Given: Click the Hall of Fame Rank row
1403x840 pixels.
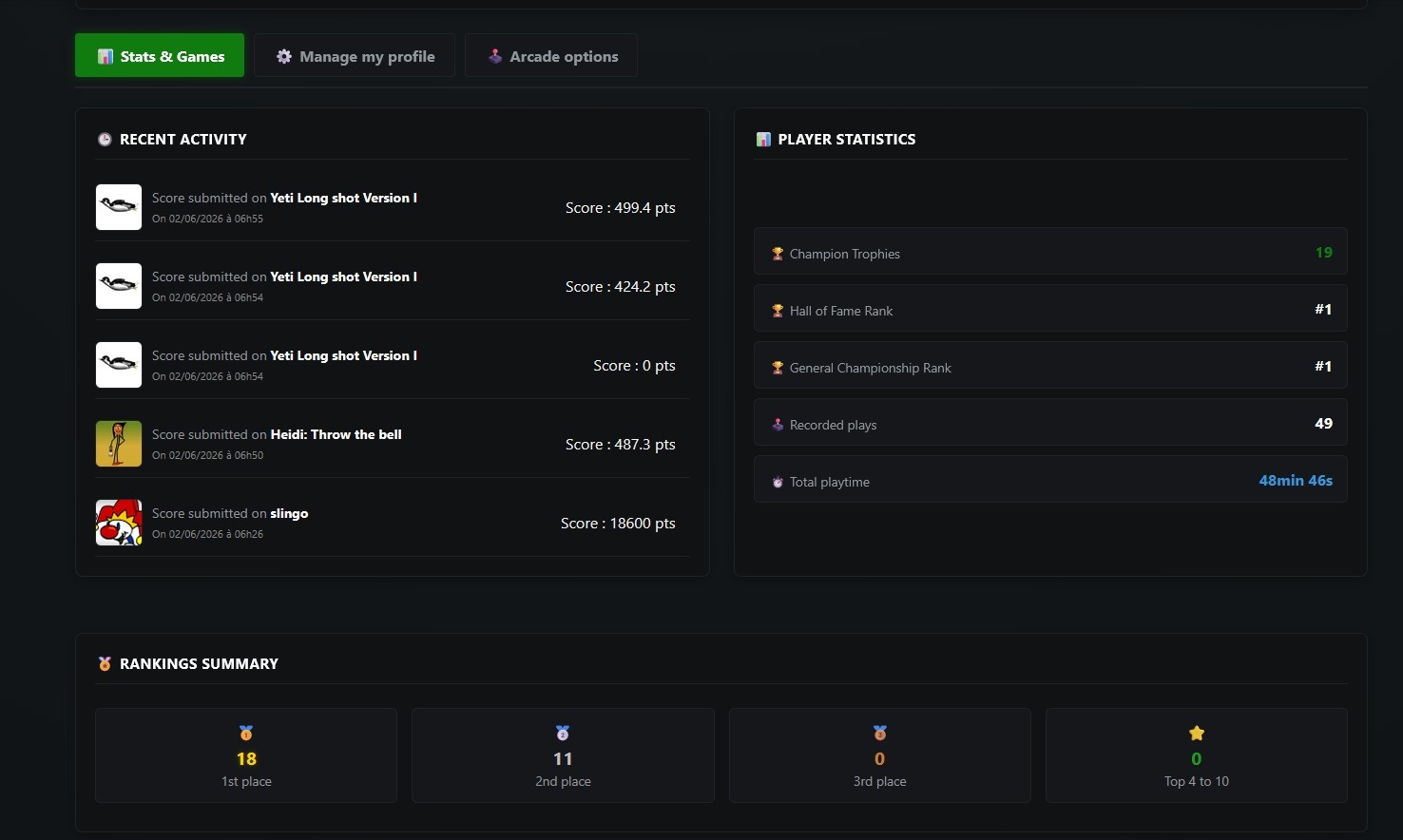Looking at the screenshot, I should click(x=1050, y=309).
